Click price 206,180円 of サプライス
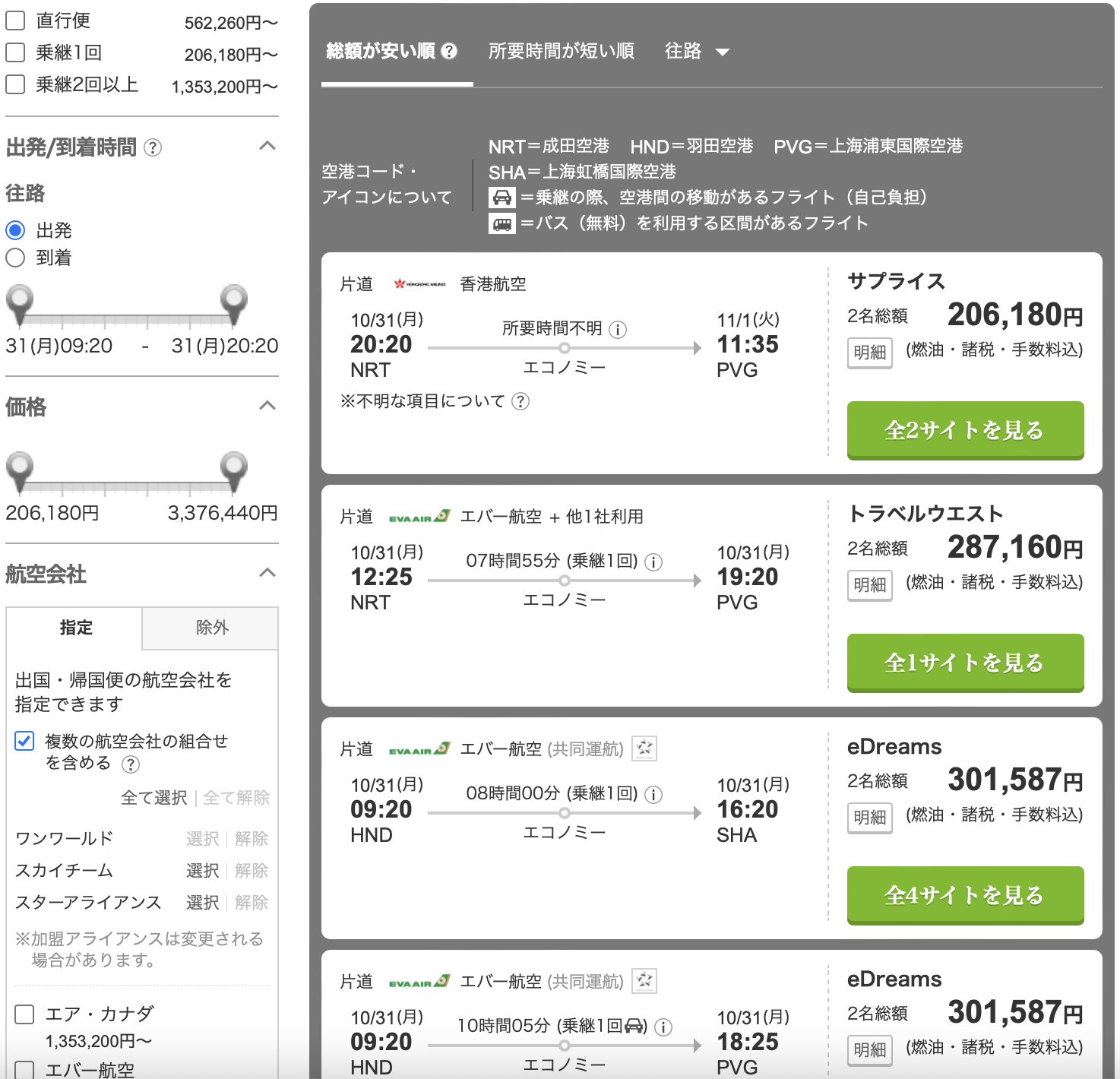The image size is (1120, 1079). click(x=1015, y=315)
